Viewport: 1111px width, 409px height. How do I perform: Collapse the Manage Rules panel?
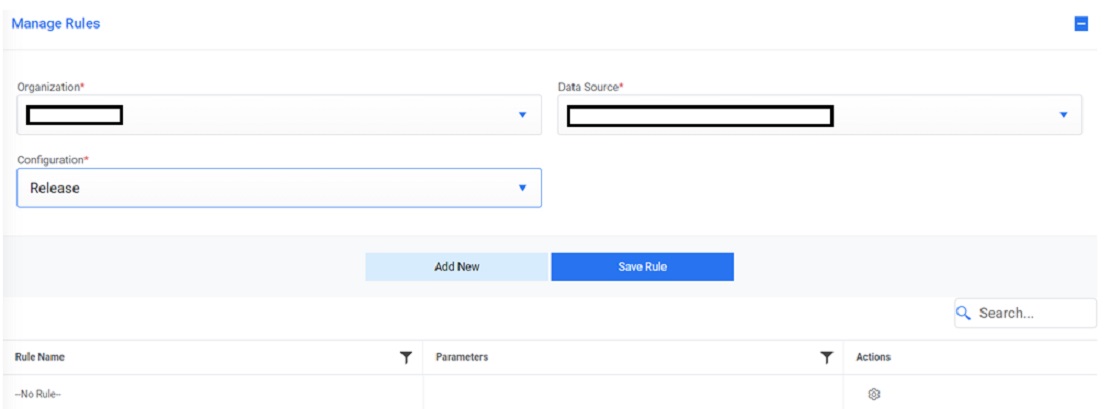click(x=1081, y=25)
